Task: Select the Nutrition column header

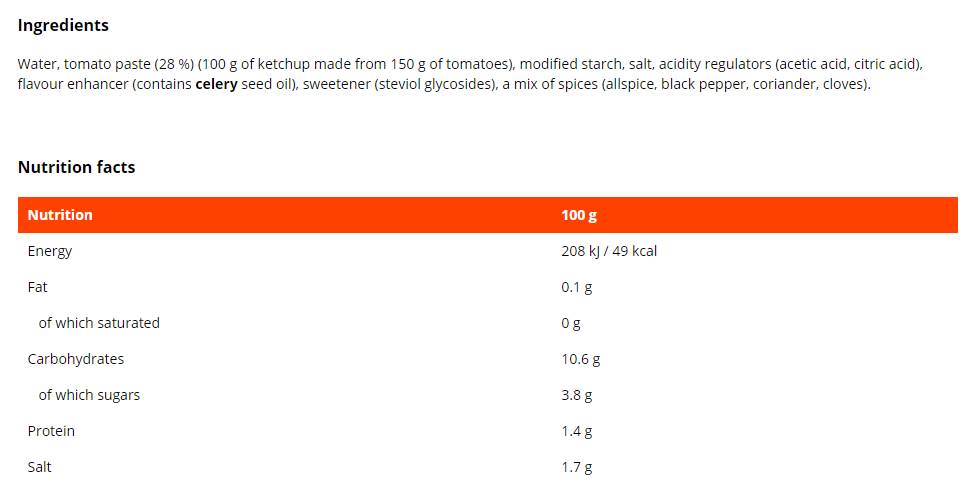Action: (x=60, y=215)
